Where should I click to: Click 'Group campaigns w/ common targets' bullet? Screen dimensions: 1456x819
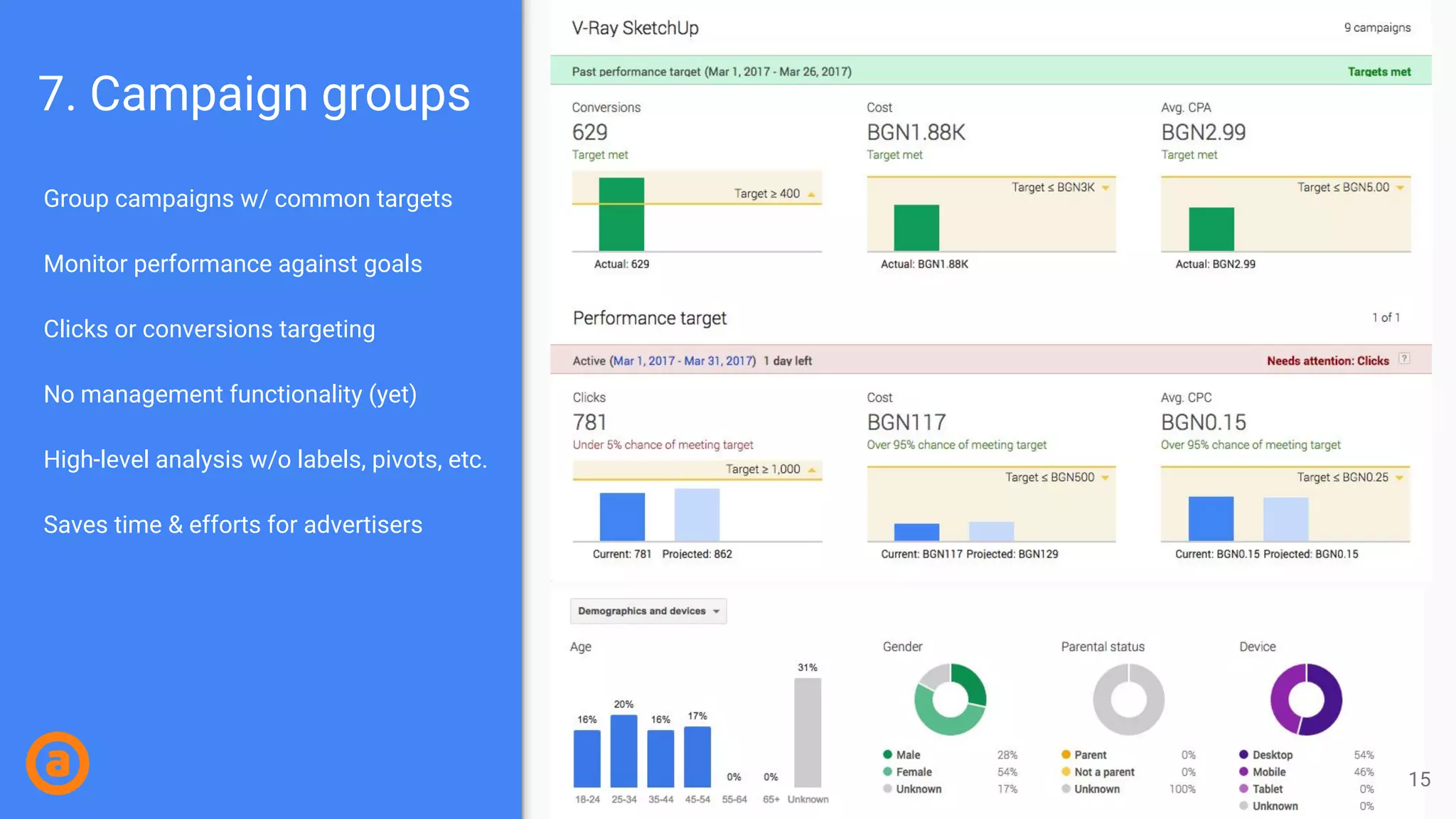pyautogui.click(x=248, y=199)
